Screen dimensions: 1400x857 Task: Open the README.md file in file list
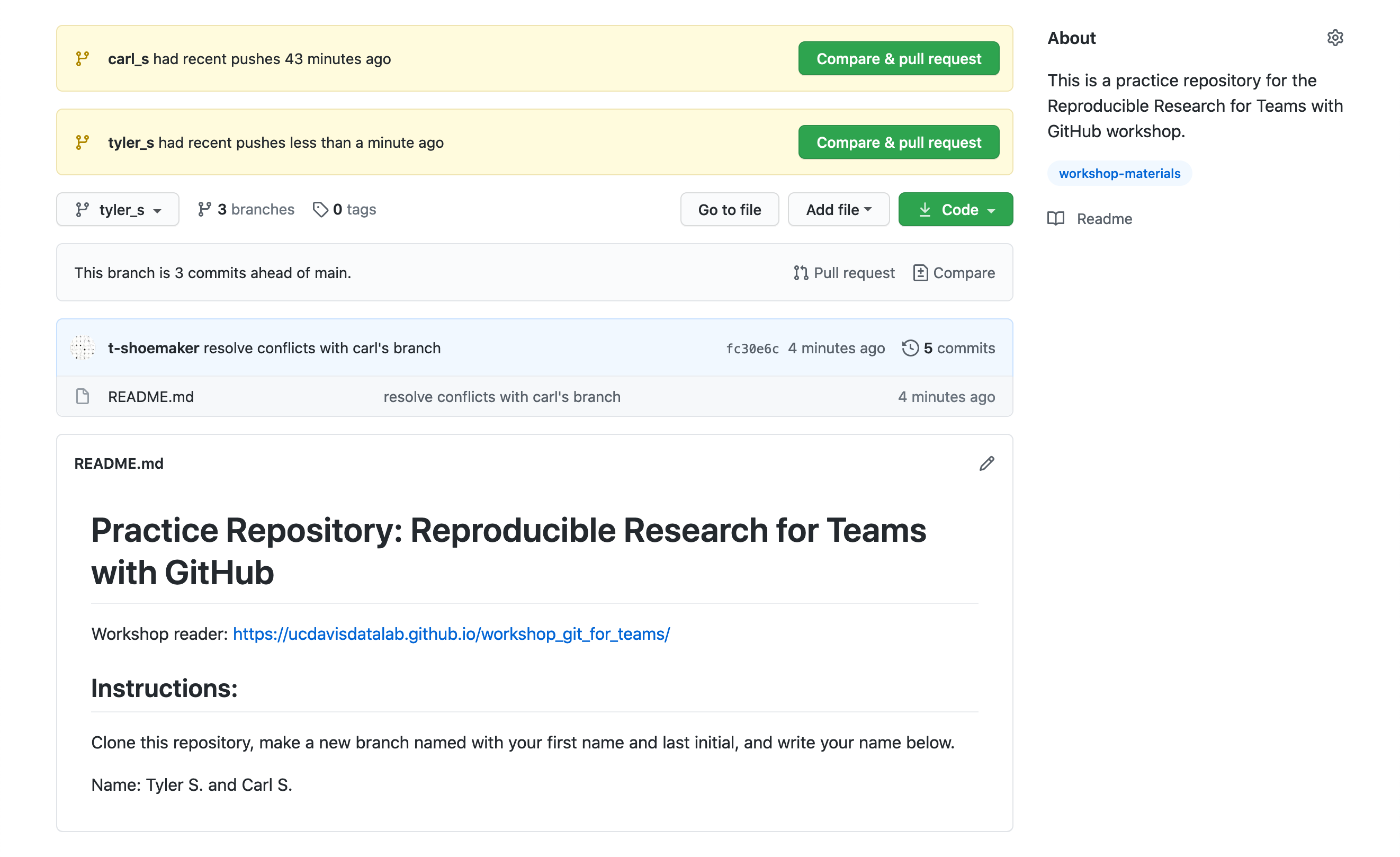(x=151, y=397)
